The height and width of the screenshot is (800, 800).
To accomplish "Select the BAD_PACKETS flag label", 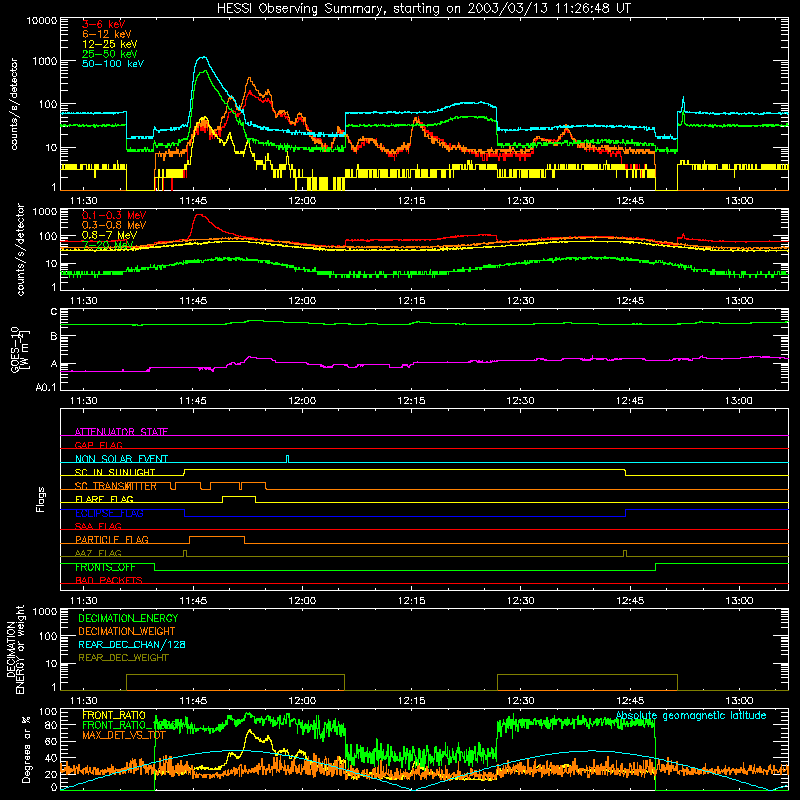I will [x=109, y=580].
